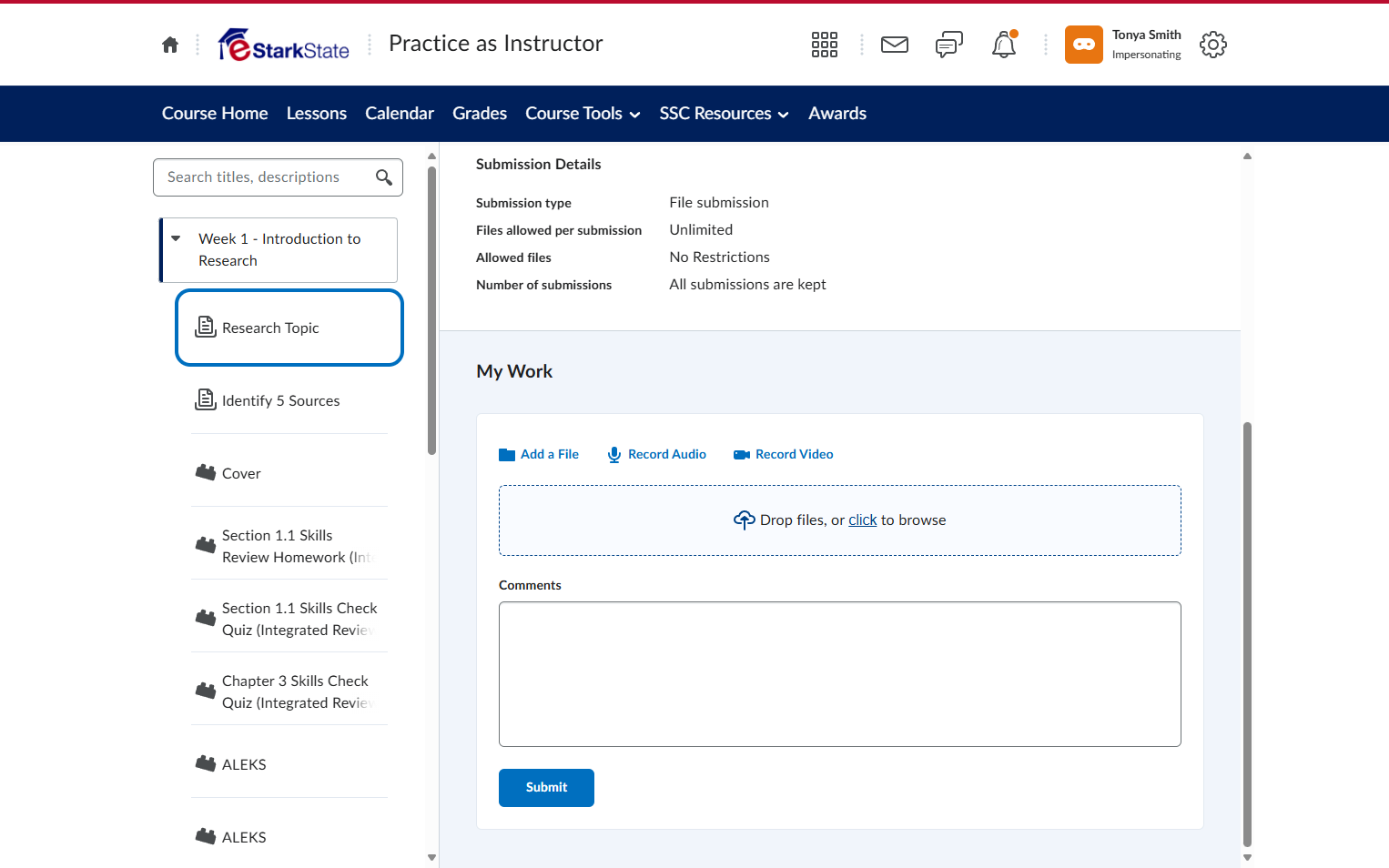
Task: Open Tonya Smith user menu
Action: [1124, 45]
